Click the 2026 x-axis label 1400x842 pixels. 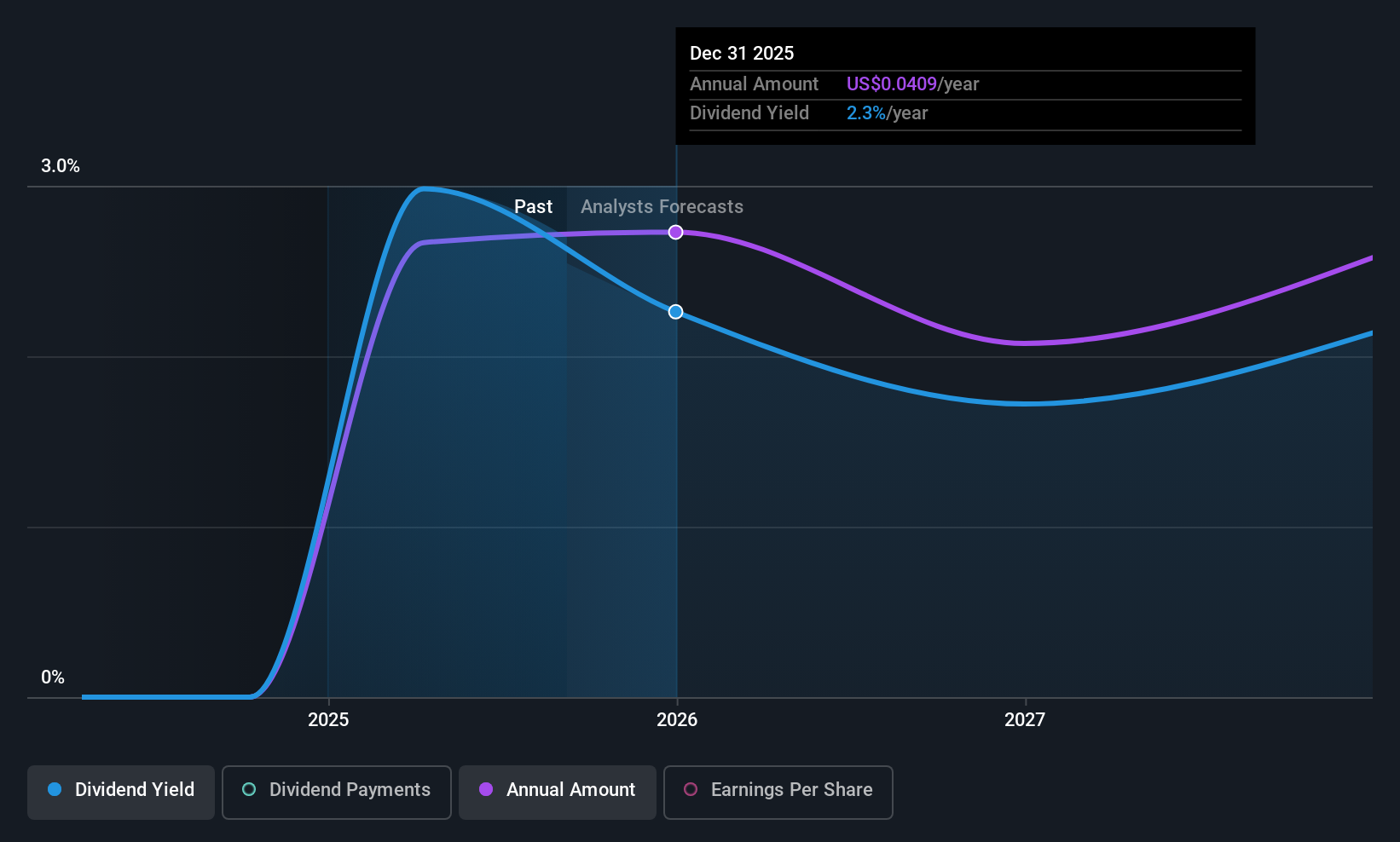point(677,720)
